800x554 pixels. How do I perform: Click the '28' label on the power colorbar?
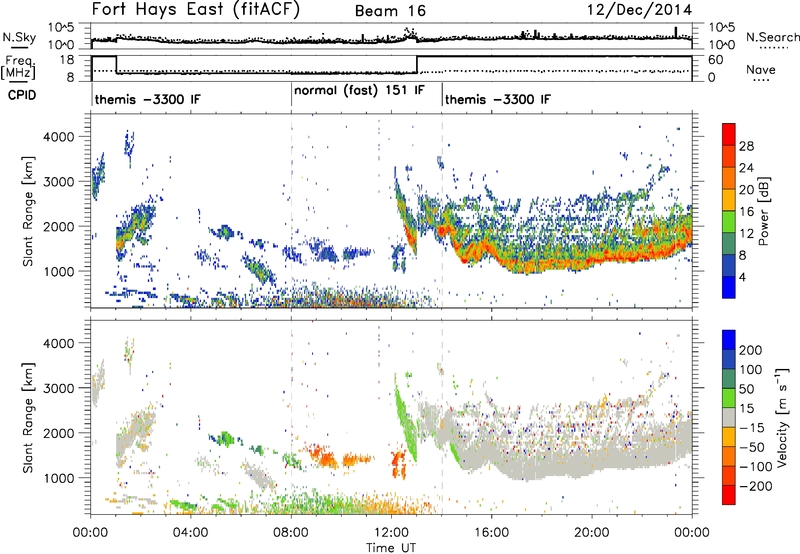(746, 146)
